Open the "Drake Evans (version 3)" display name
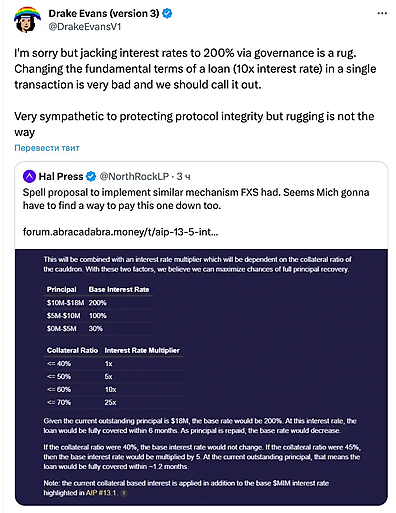 [x=104, y=14]
